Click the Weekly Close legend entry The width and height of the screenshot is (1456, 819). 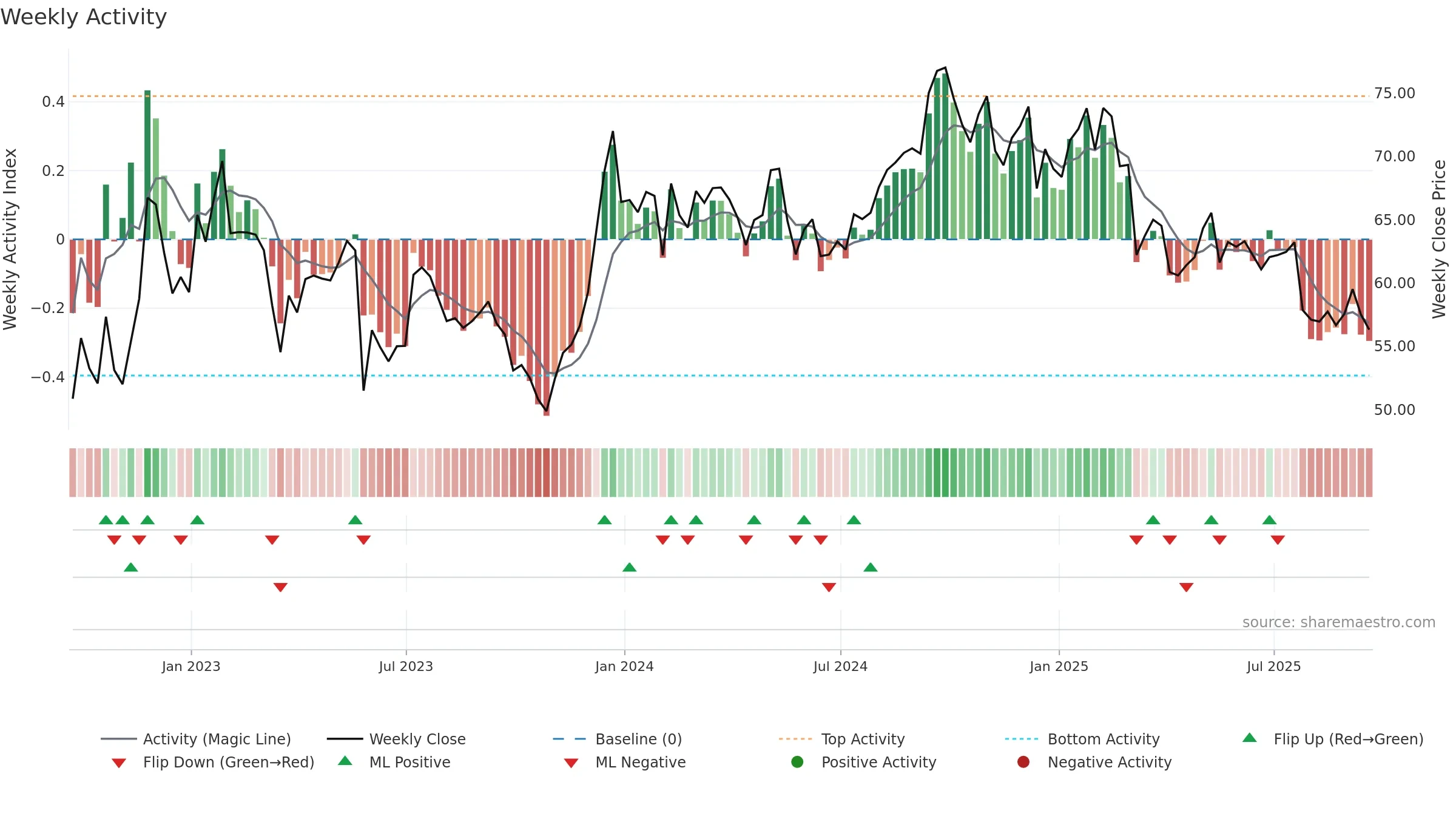tap(396, 739)
